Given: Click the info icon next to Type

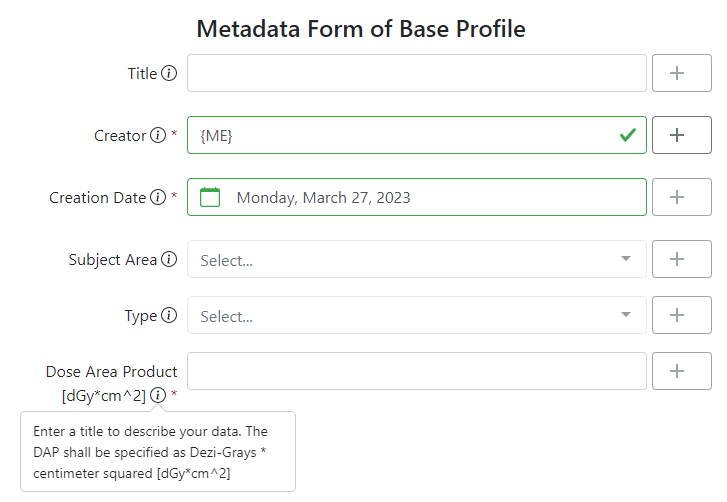Looking at the screenshot, I should click(169, 315).
